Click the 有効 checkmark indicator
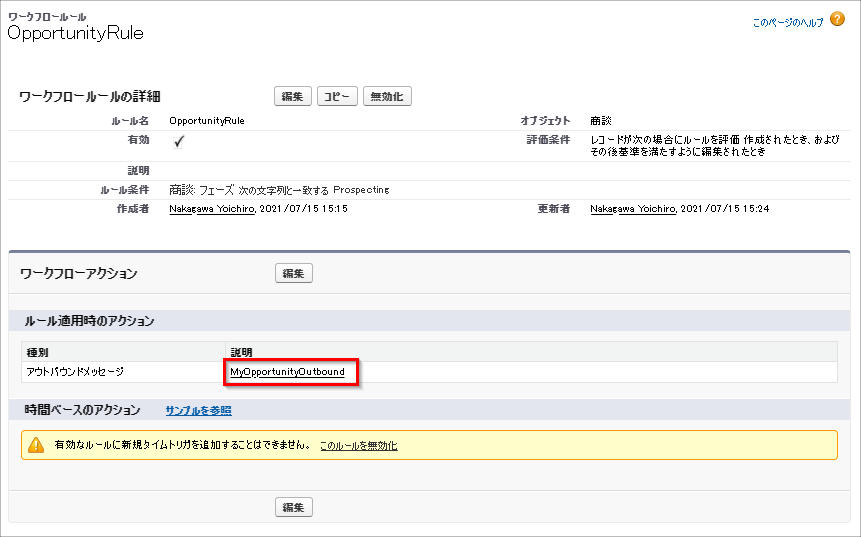Image resolution: width=861 pixels, height=537 pixels. click(x=178, y=142)
